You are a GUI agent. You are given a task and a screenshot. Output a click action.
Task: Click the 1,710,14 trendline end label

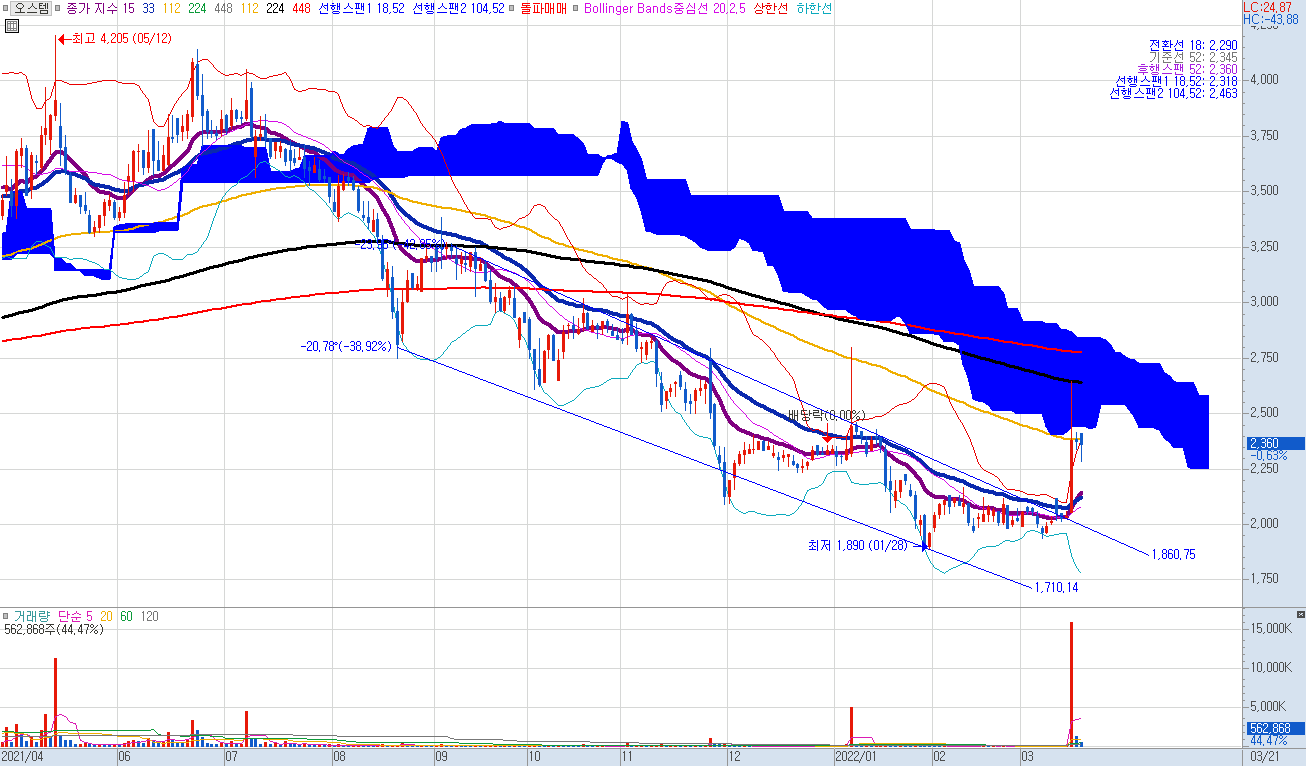[x=1056, y=587]
